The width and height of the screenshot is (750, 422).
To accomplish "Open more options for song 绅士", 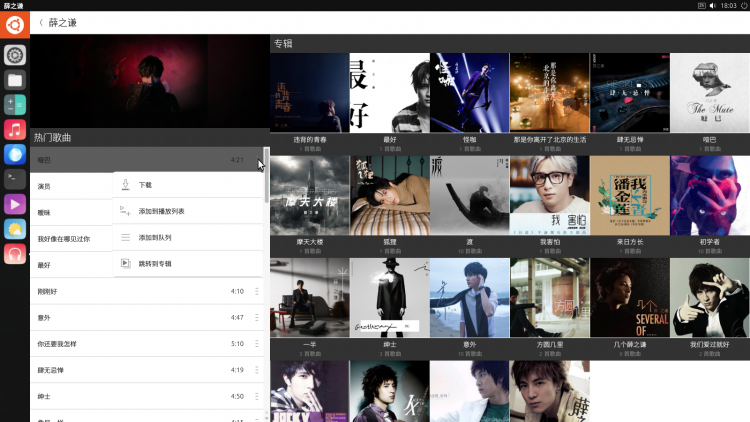I will (257, 396).
